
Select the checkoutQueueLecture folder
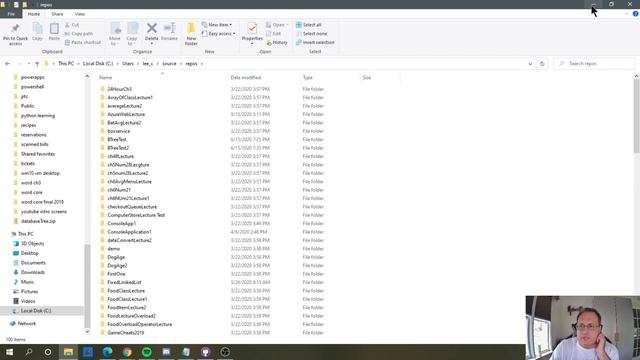coord(132,207)
